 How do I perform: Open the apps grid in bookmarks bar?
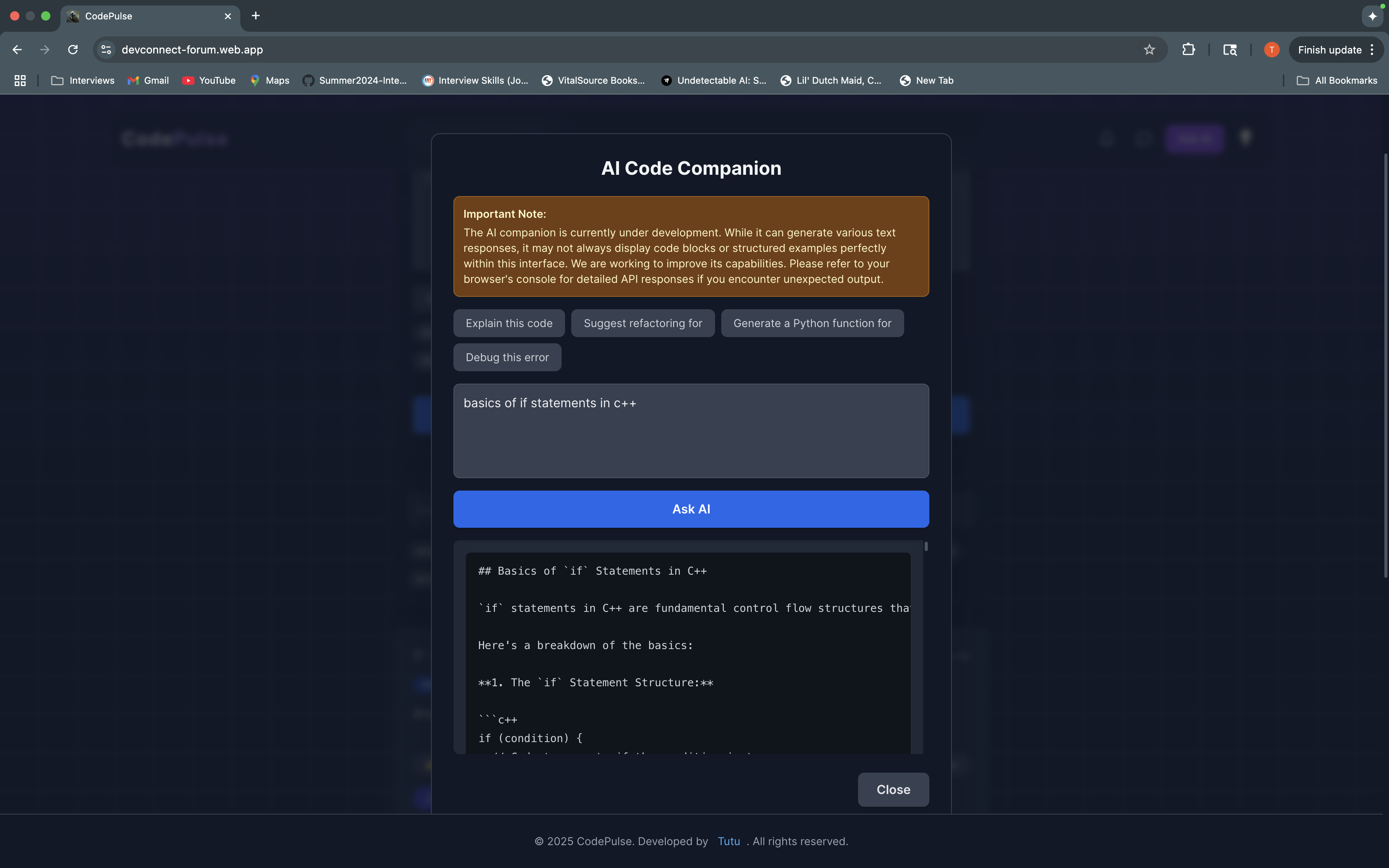pos(20,80)
